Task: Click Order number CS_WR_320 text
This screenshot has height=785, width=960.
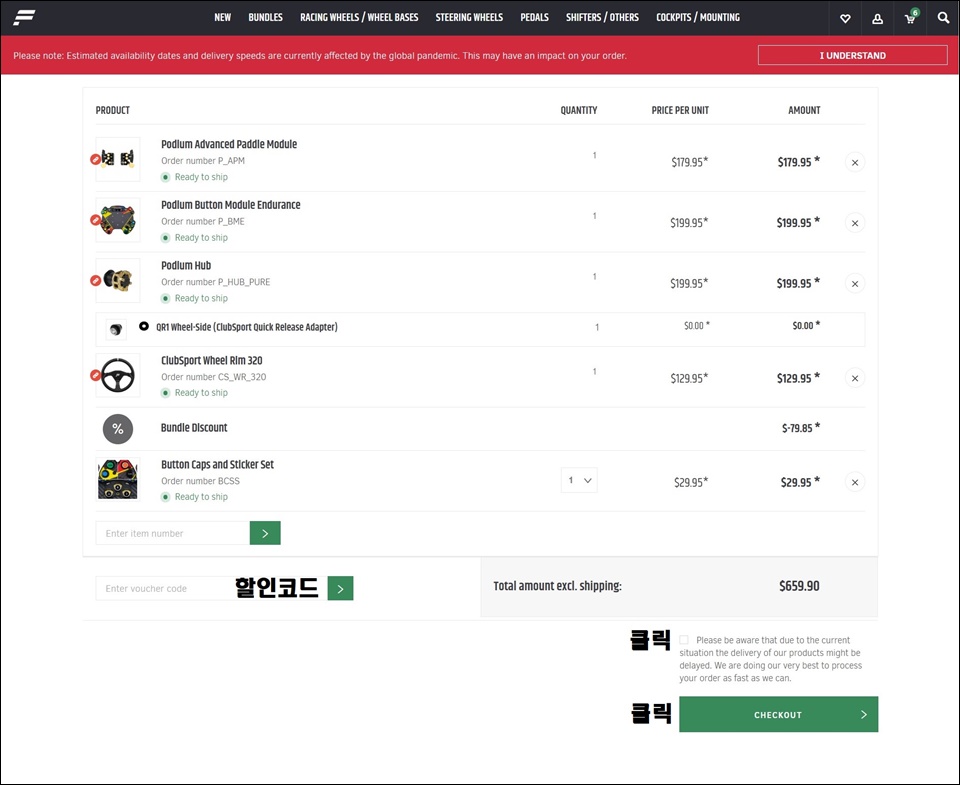Action: point(214,377)
